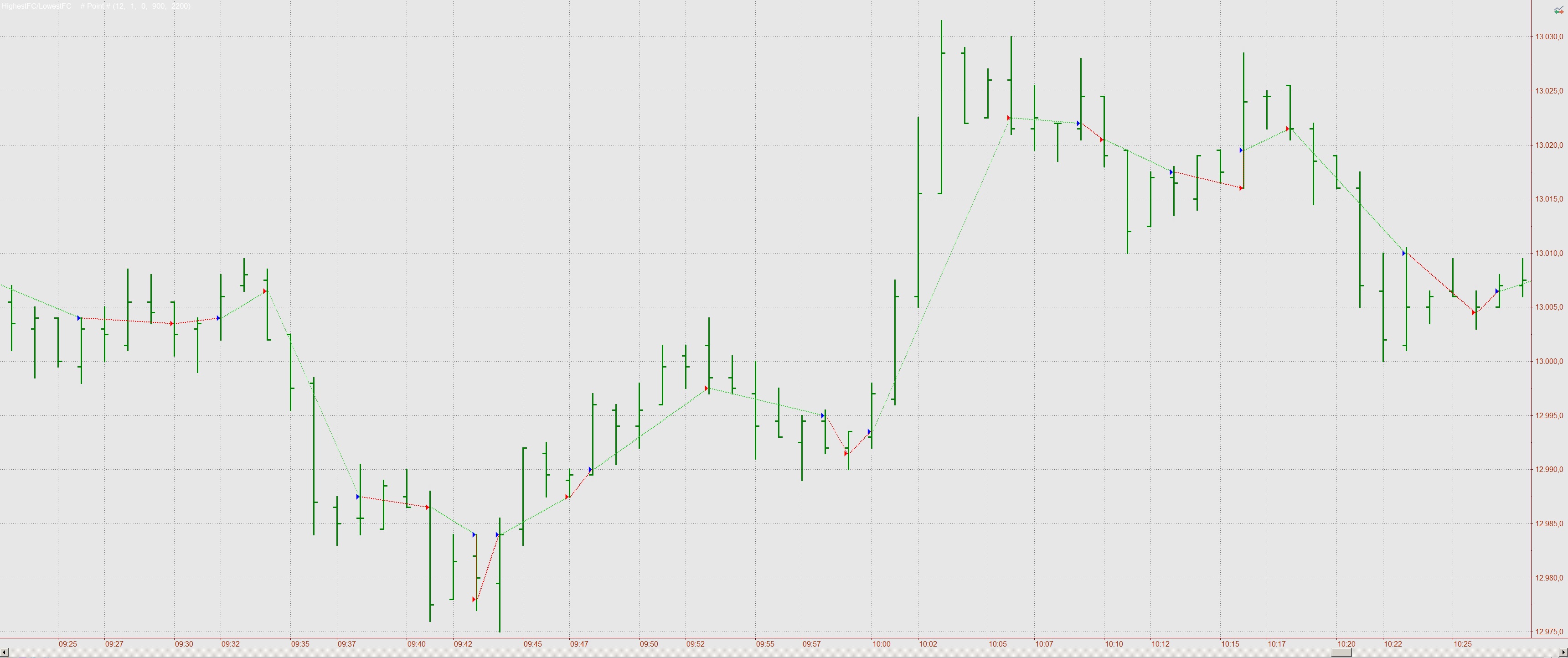Click the scrollbar left arrow

coord(4,653)
